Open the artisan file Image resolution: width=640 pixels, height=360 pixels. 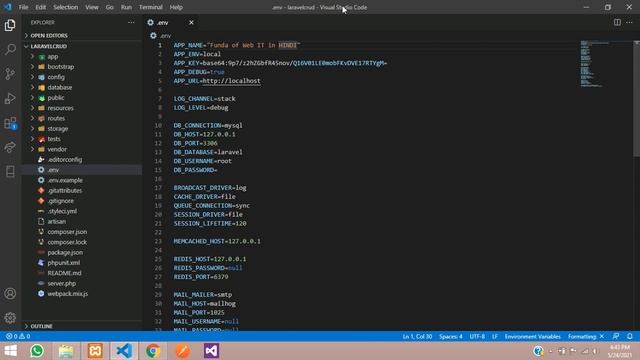(82, 221)
